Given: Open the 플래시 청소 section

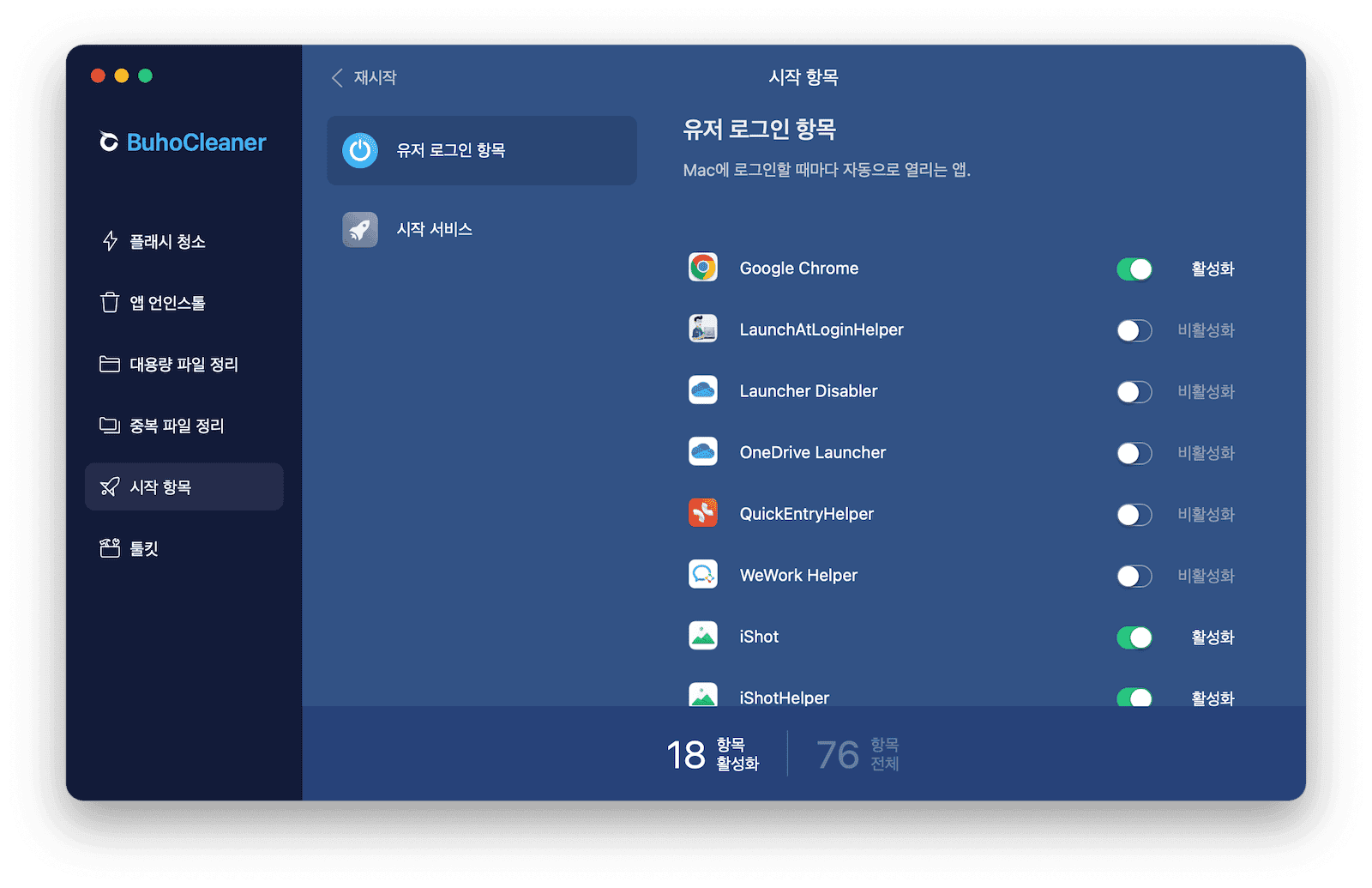Looking at the screenshot, I should (x=184, y=241).
